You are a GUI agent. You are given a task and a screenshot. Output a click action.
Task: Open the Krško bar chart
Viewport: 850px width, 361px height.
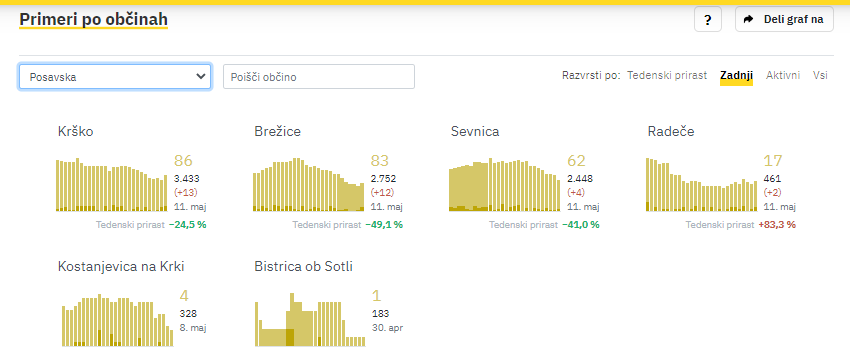tap(112, 184)
